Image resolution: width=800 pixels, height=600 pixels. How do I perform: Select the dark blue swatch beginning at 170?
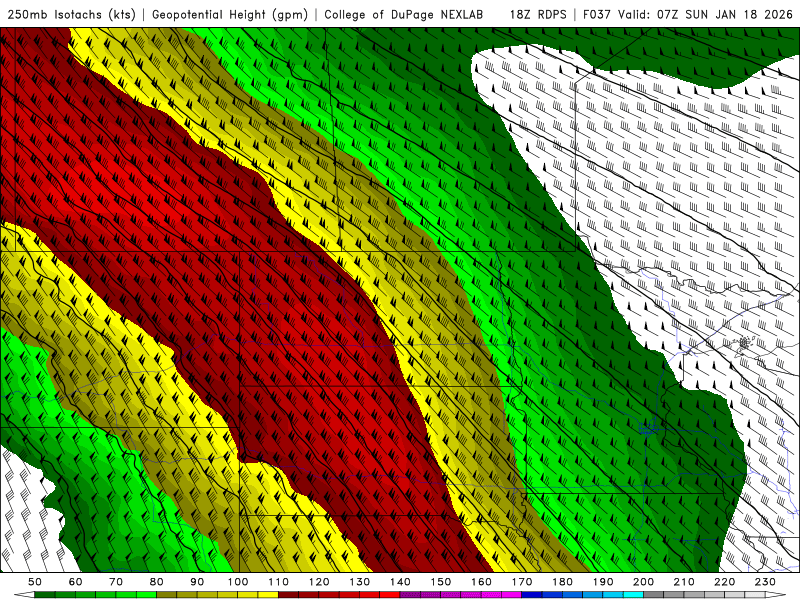click(532, 595)
